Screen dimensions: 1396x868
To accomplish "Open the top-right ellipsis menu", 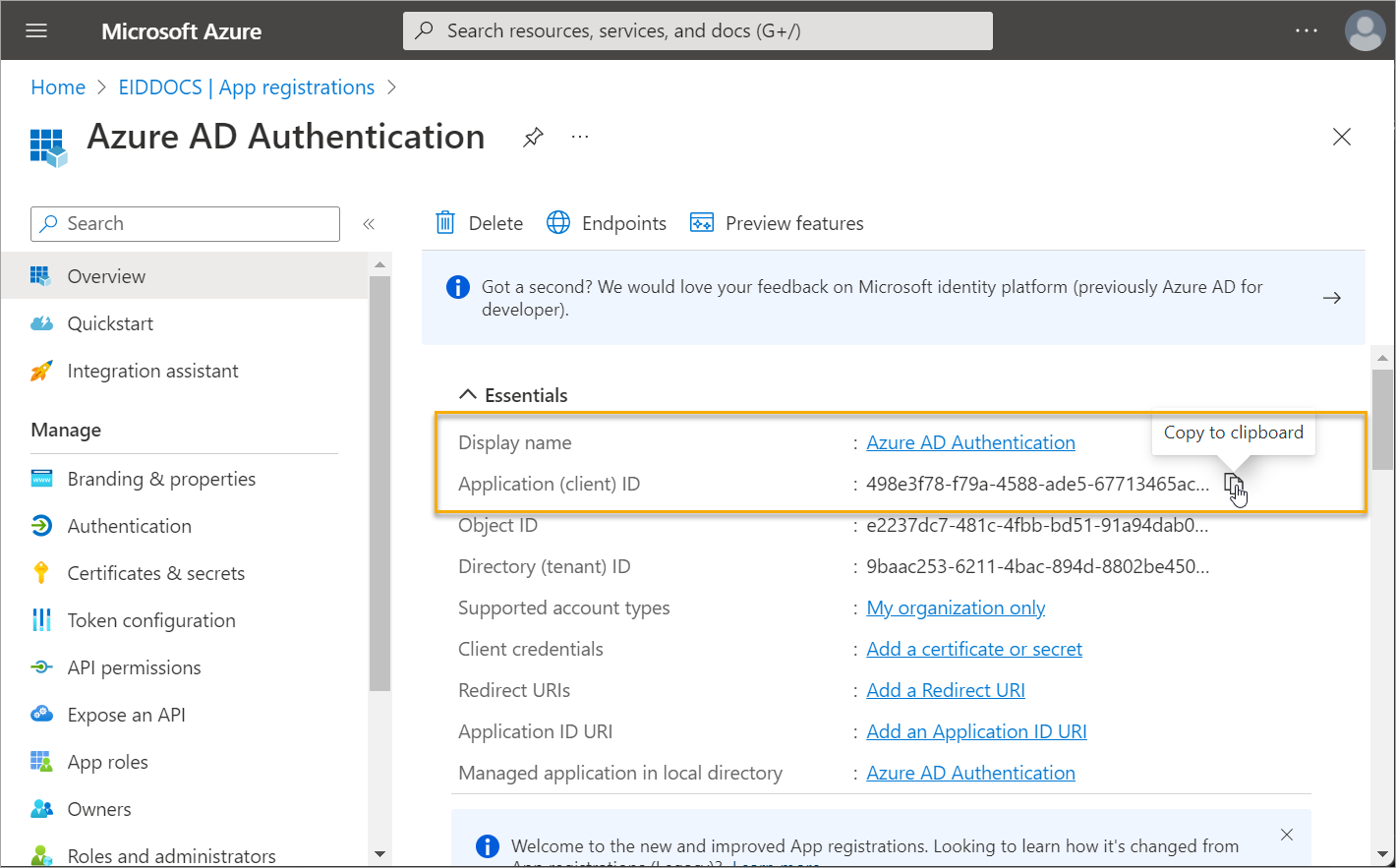I will pyautogui.click(x=1307, y=29).
